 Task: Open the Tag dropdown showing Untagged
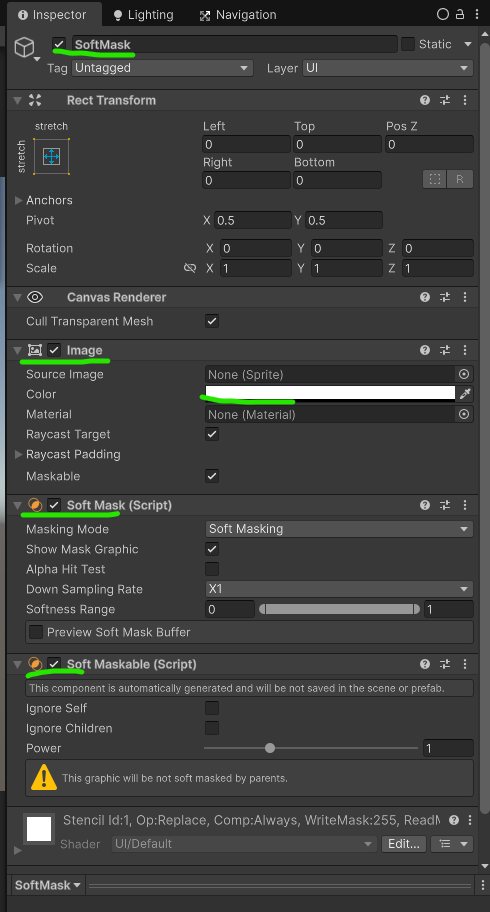pos(162,68)
